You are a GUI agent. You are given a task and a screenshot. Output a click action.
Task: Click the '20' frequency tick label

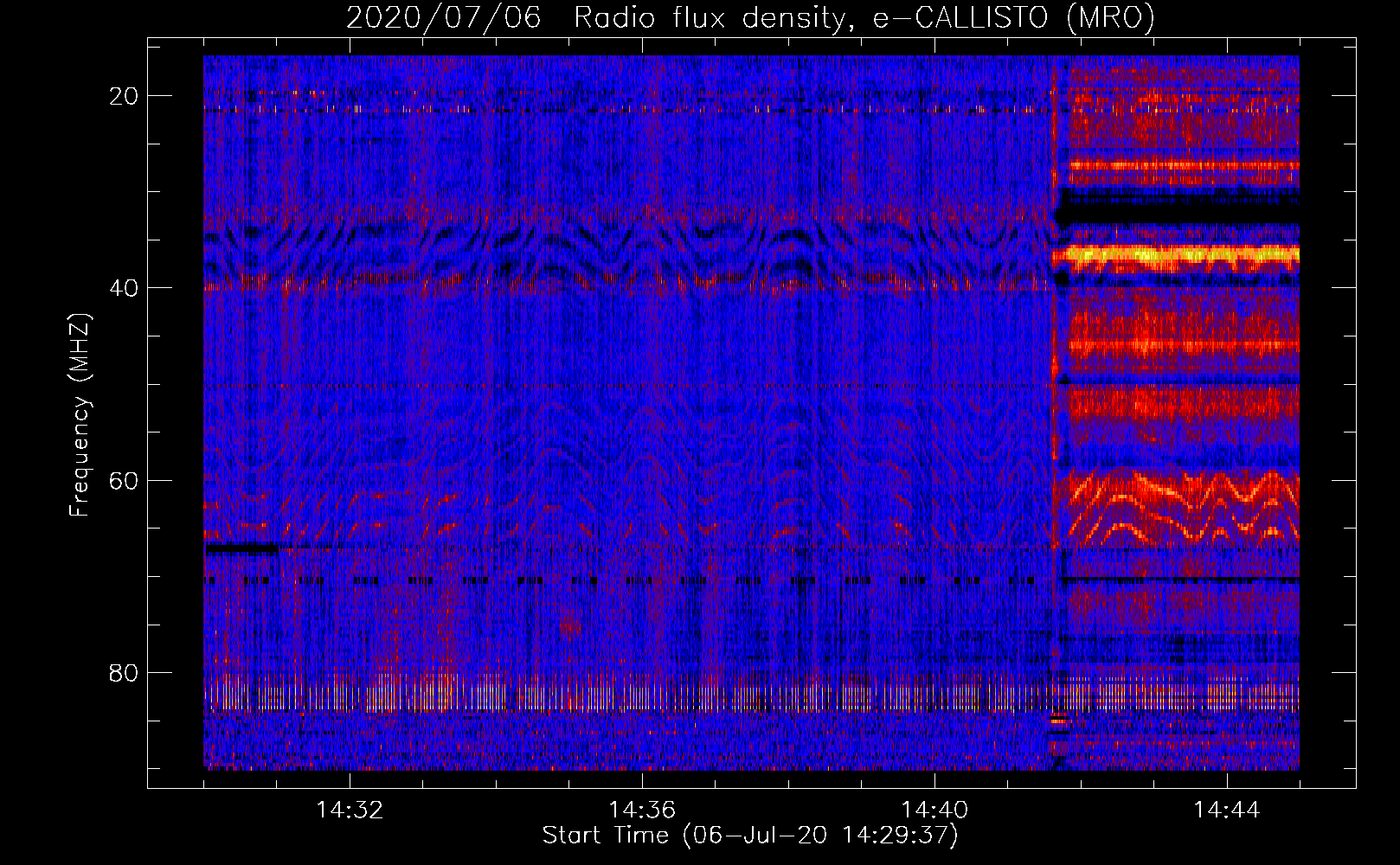click(x=125, y=96)
